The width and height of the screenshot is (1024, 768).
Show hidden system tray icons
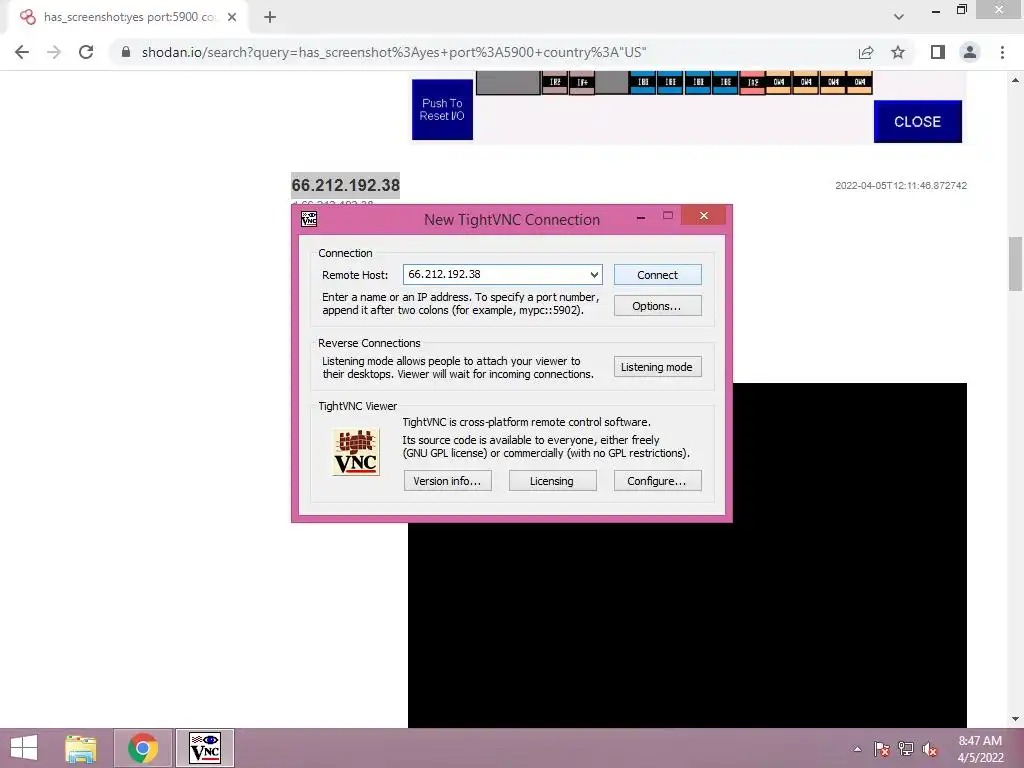pos(857,749)
